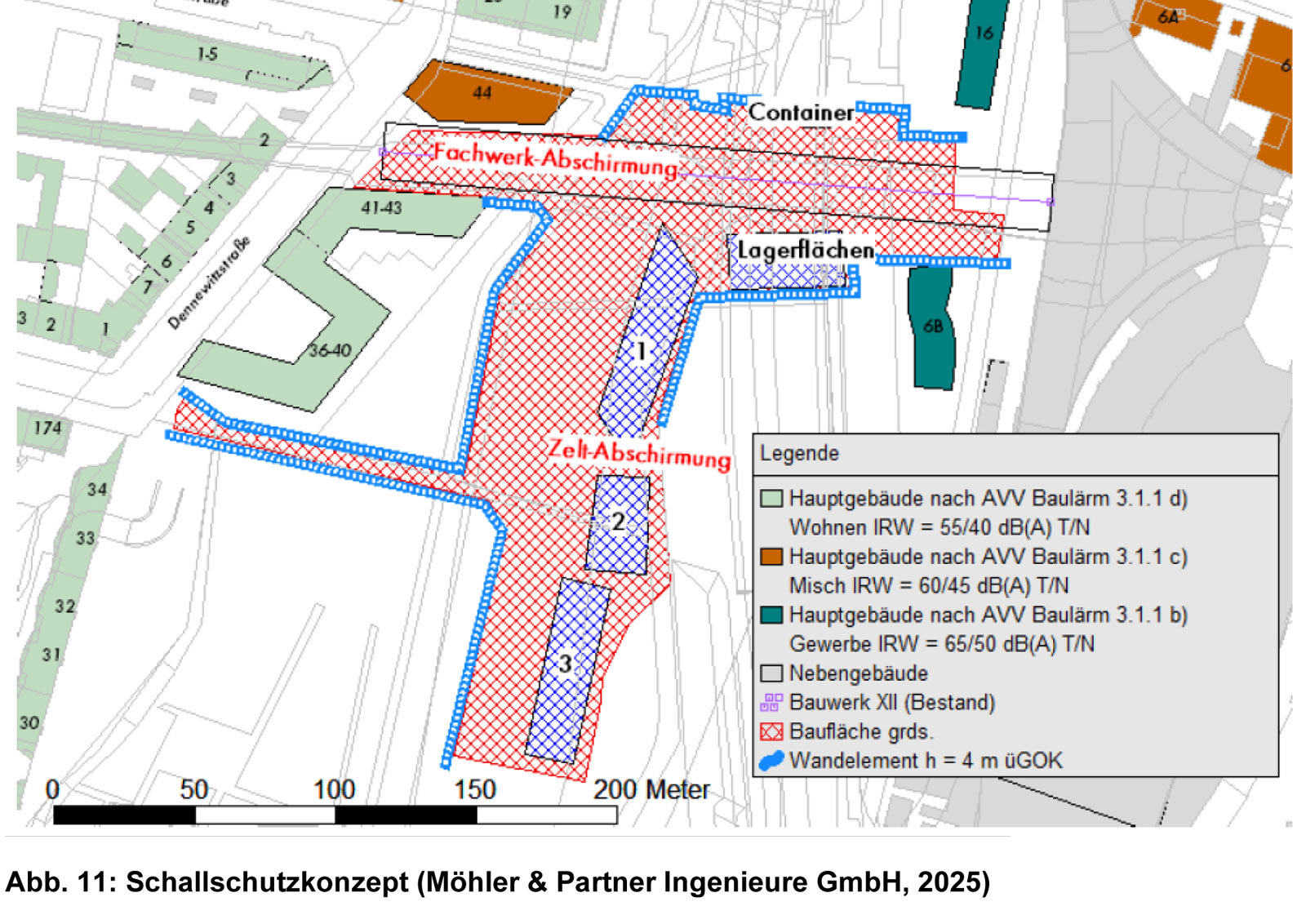Image resolution: width=1306 pixels, height=924 pixels.
Task: Click the Zelt-Abschirmung label
Action: [x=638, y=453]
